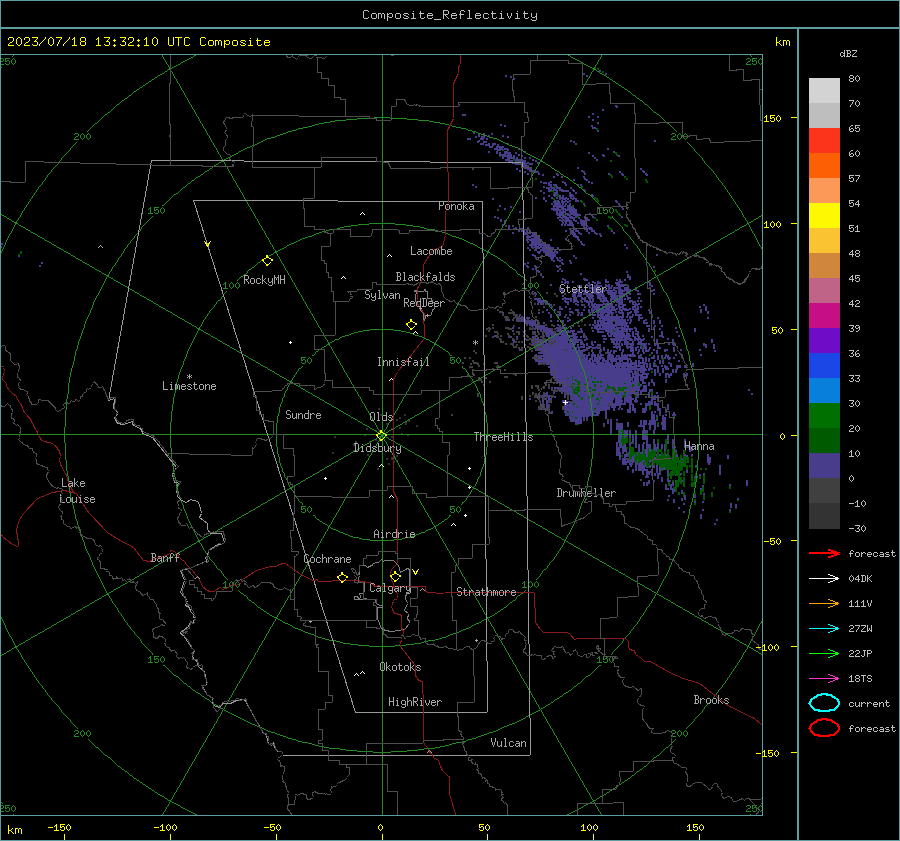
Task: Click the red 'forecast' ellipse icon
Action: click(824, 728)
